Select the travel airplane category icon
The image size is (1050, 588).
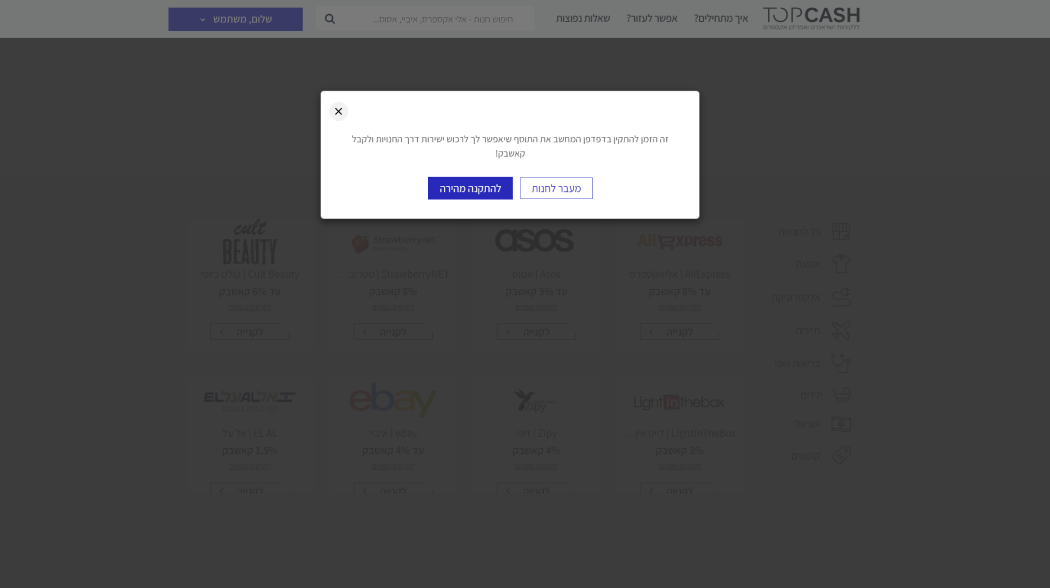tap(841, 330)
